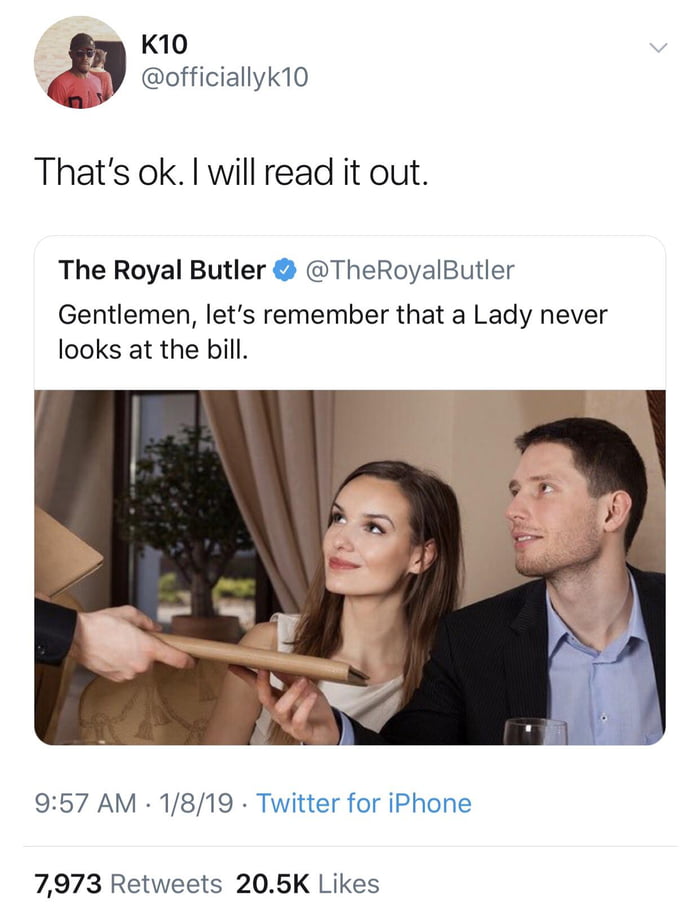This screenshot has height=916, width=700.
Task: Open quoted tweet text about the bill
Action: click(x=332, y=332)
